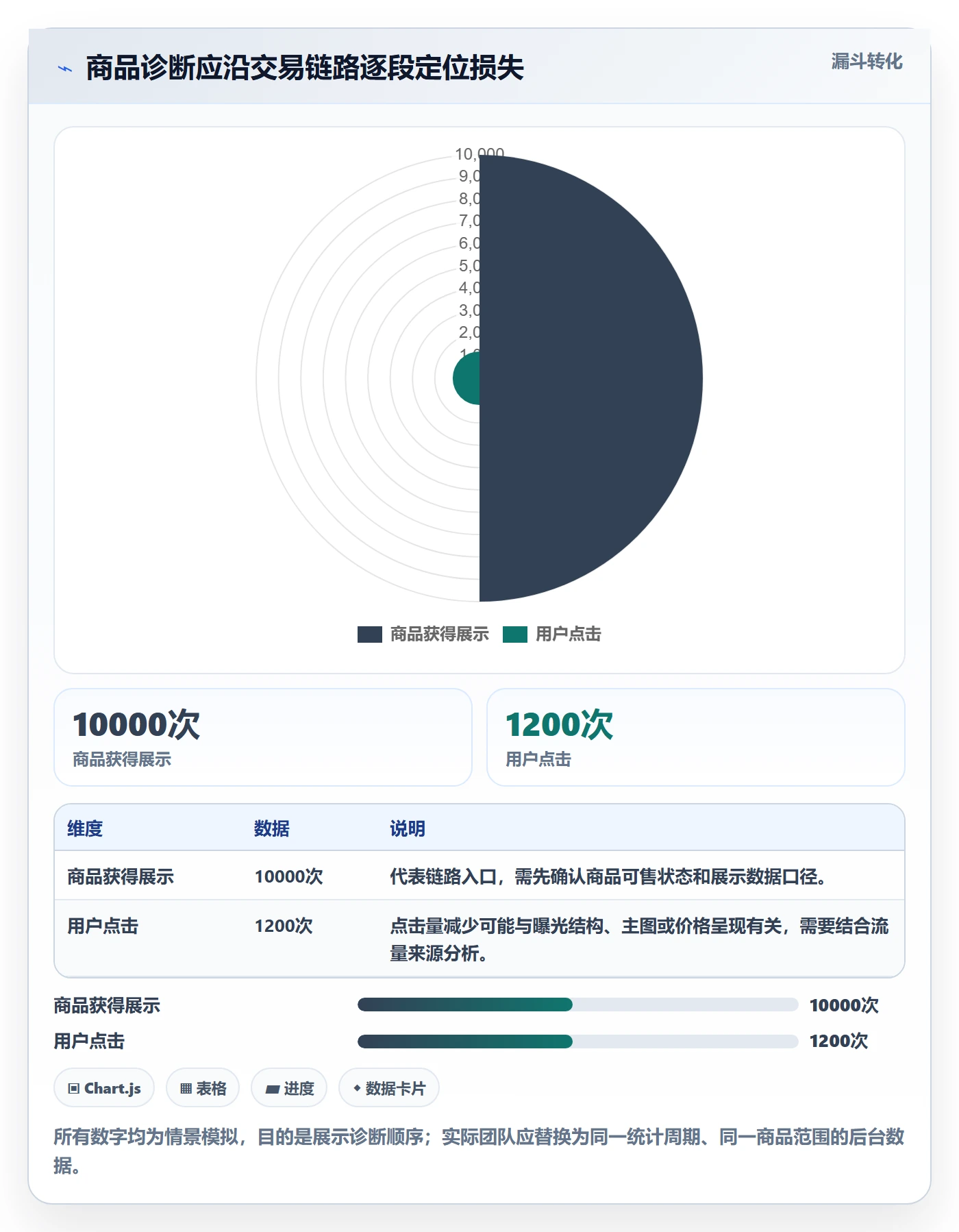This screenshot has width=959, height=1232.
Task: Click the 商品获得展示 progress label
Action: pos(107,1005)
